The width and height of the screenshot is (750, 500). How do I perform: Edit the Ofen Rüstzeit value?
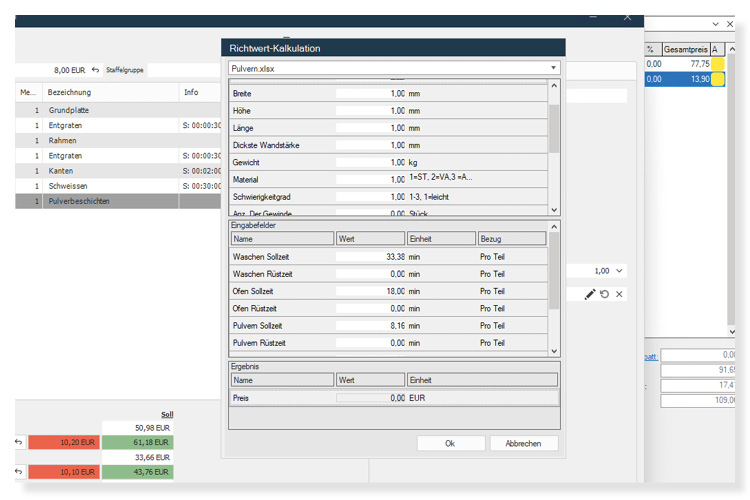[371, 309]
